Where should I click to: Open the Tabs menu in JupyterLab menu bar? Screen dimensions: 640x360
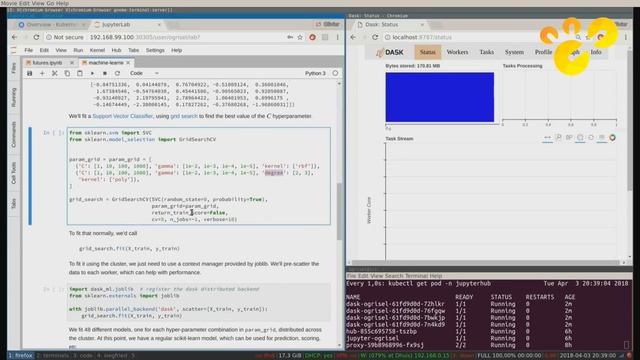click(x=133, y=50)
